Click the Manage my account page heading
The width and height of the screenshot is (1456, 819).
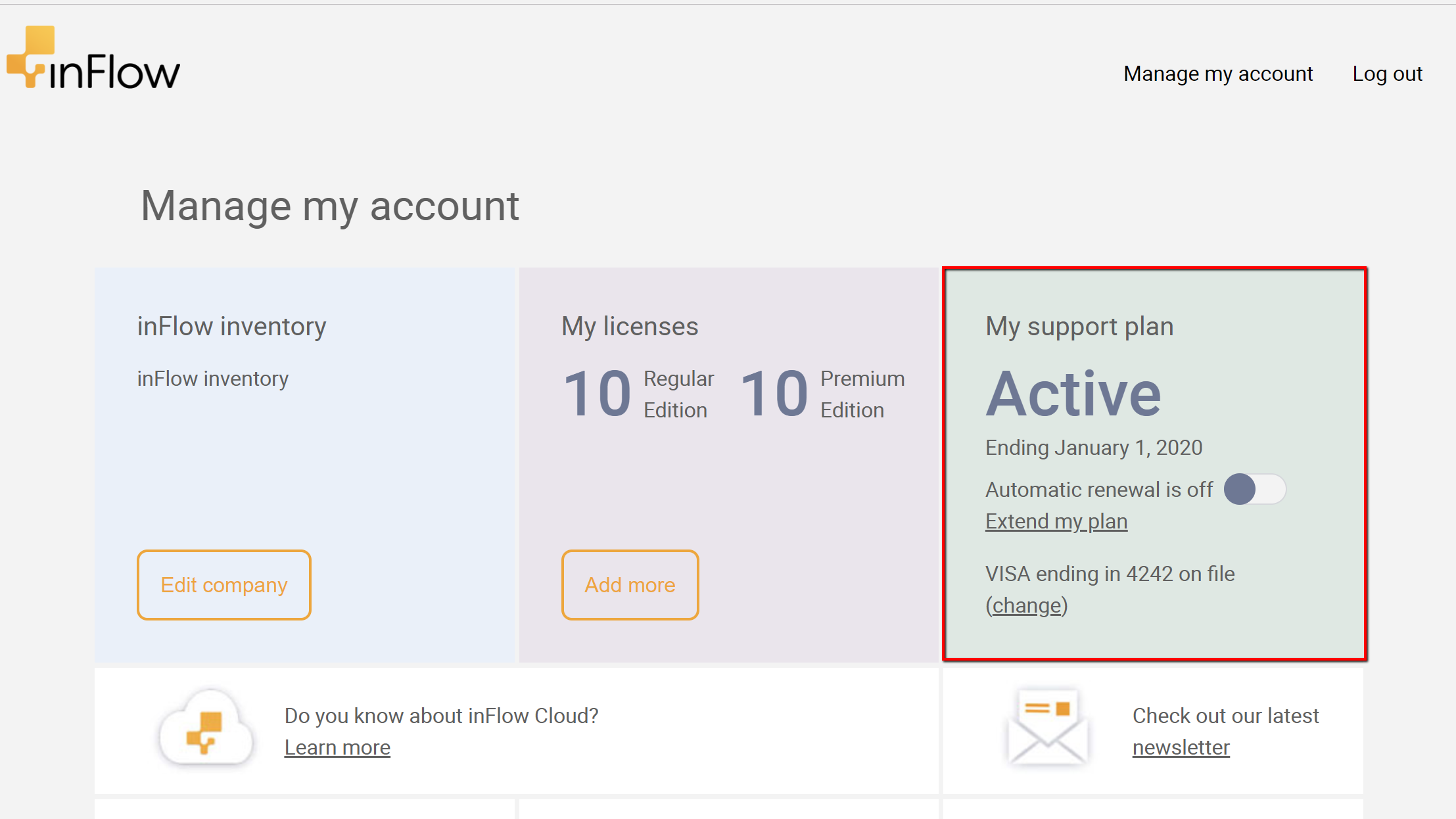tap(330, 206)
